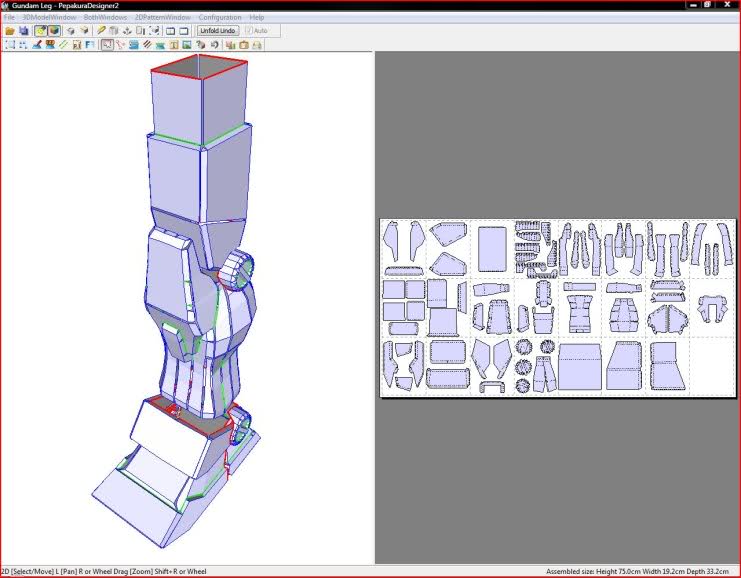Select the Join/Disjoin Face scissors tool
Image resolution: width=741 pixels, height=578 pixels.
coord(121,45)
